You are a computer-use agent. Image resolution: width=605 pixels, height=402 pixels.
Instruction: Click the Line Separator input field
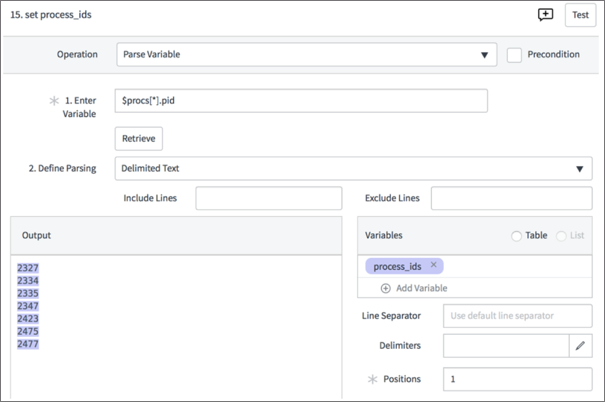pos(517,316)
